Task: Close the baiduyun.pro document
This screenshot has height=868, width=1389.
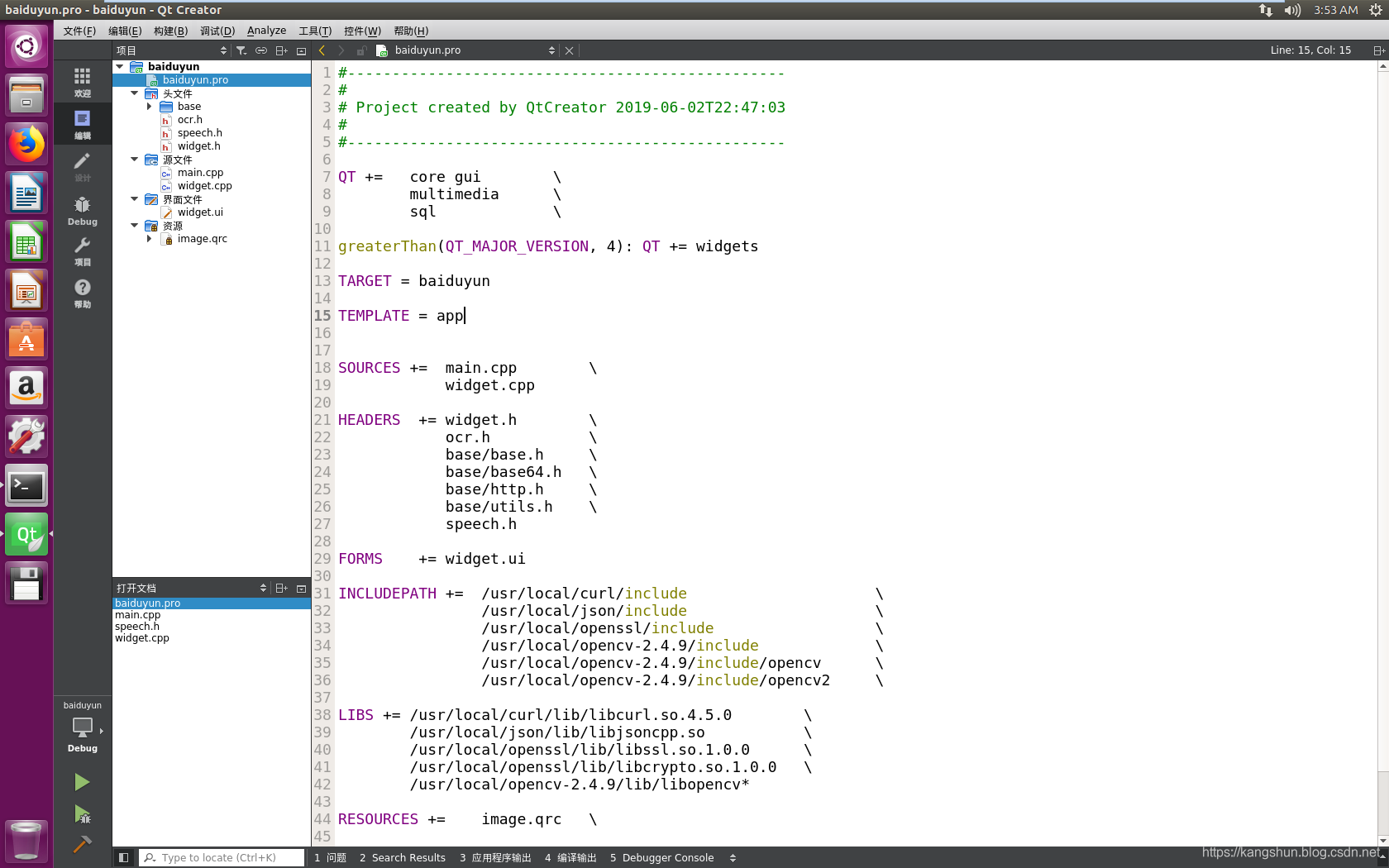Action: coord(569,50)
